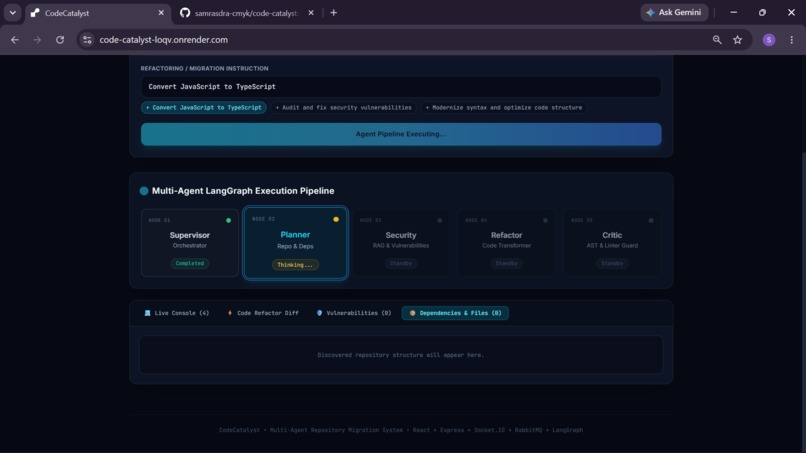Click the Refactor node grey status dot

coord(545,221)
